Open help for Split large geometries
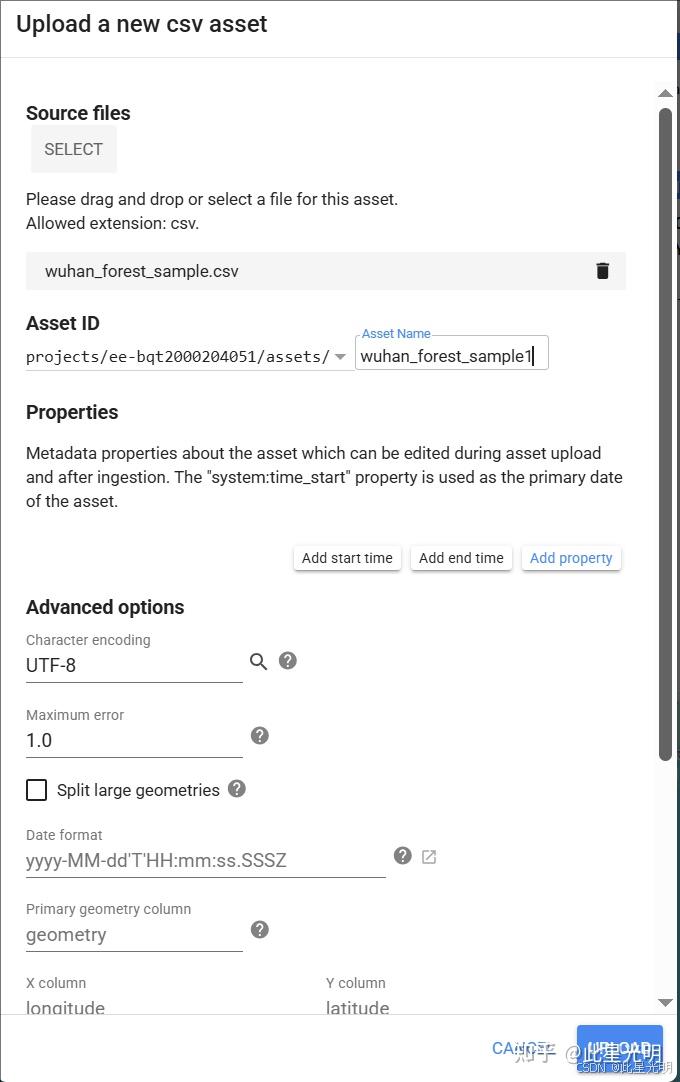 point(237,788)
